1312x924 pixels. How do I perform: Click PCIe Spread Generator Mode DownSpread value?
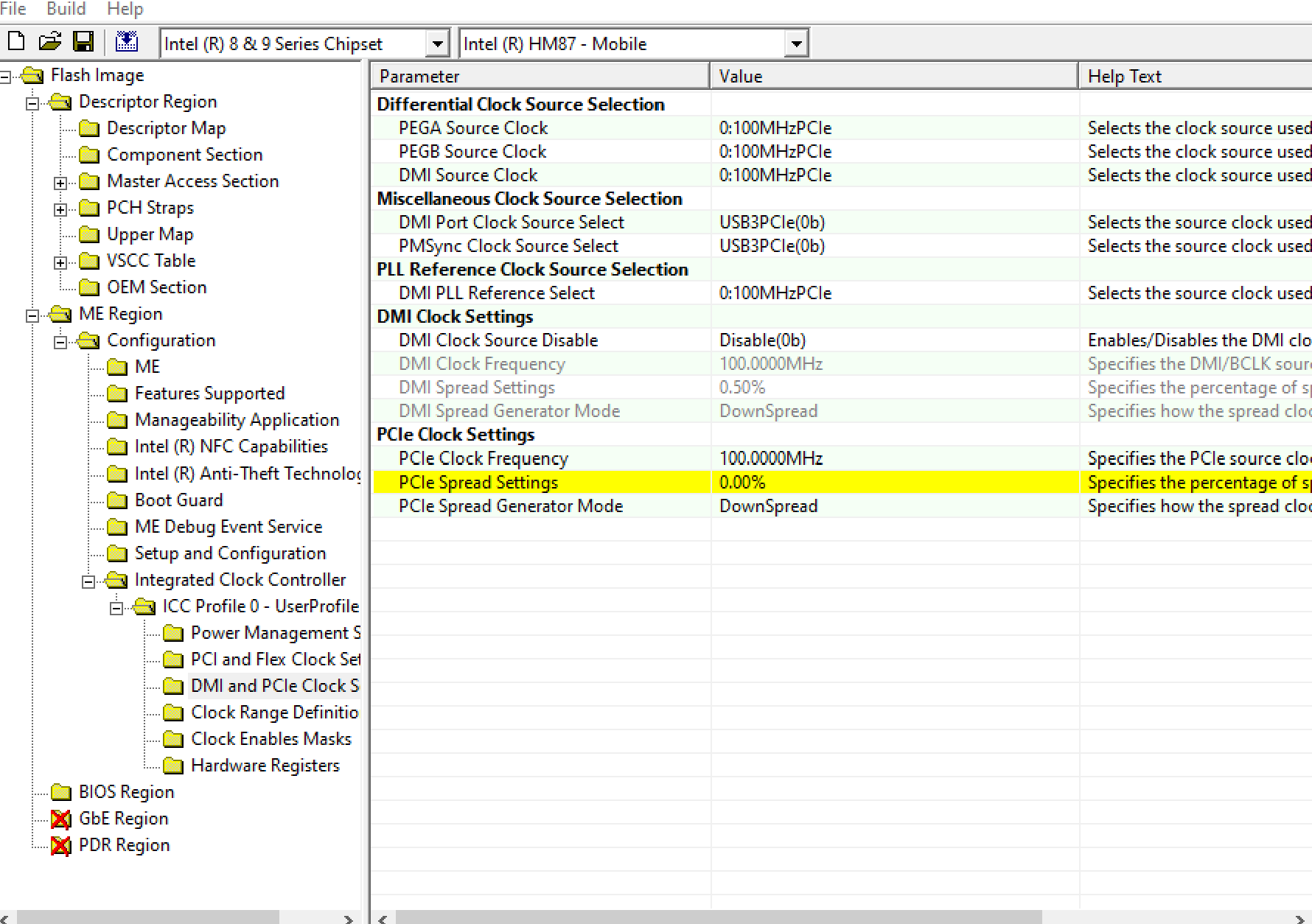click(769, 506)
